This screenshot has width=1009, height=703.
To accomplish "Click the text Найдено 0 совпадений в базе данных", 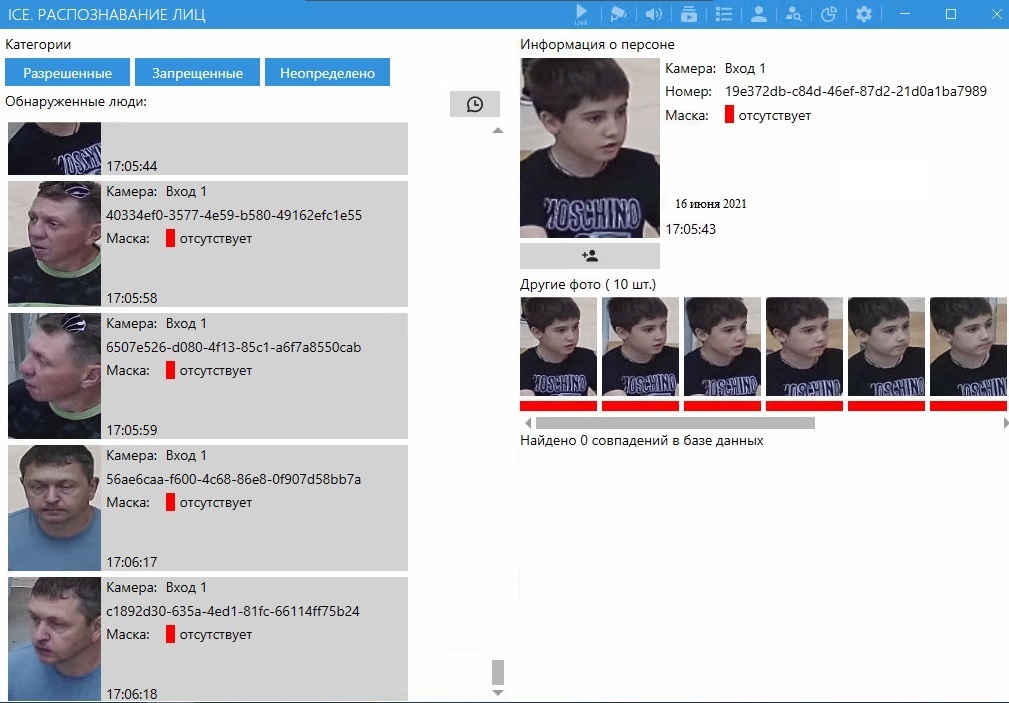I will (642, 441).
